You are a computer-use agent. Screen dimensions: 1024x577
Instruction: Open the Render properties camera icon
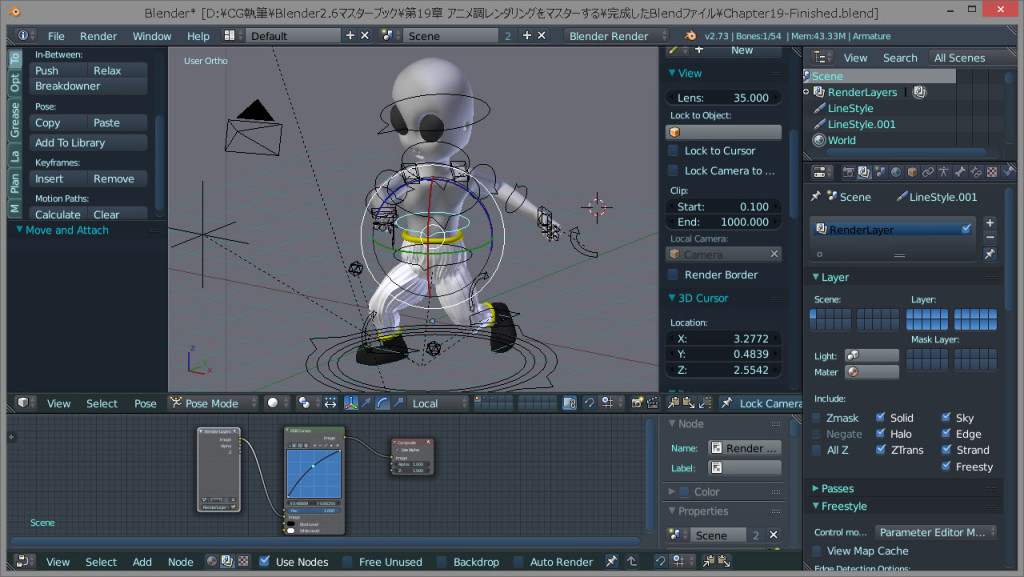point(849,171)
